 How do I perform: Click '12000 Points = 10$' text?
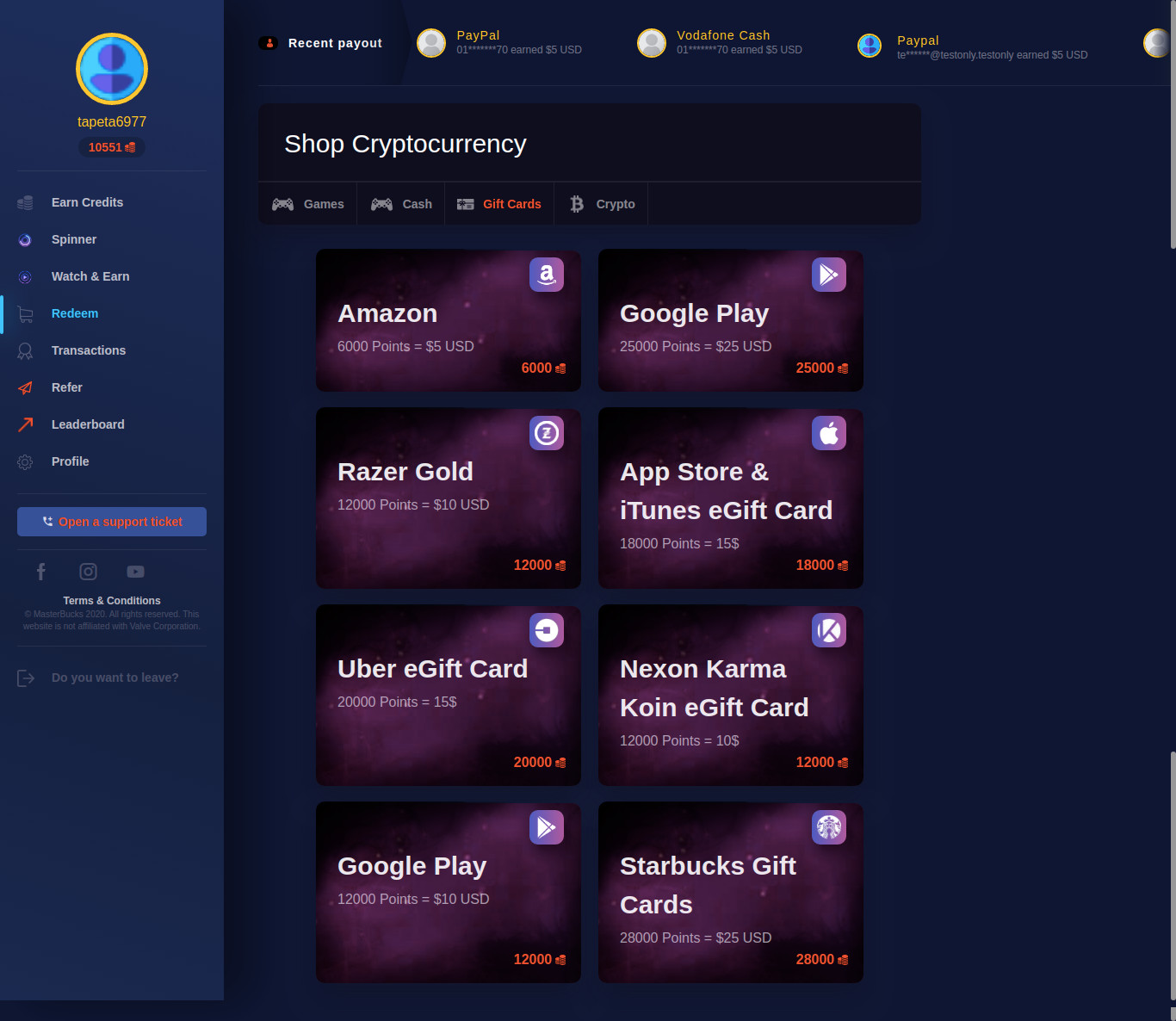[679, 740]
